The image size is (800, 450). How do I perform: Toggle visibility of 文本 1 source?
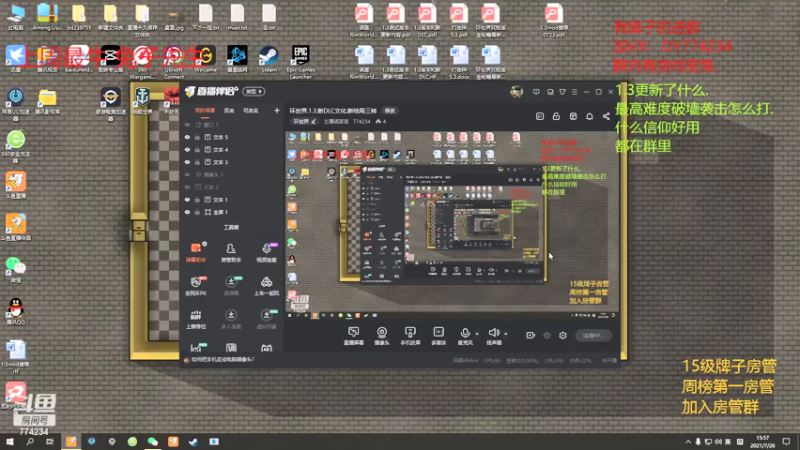tap(187, 199)
